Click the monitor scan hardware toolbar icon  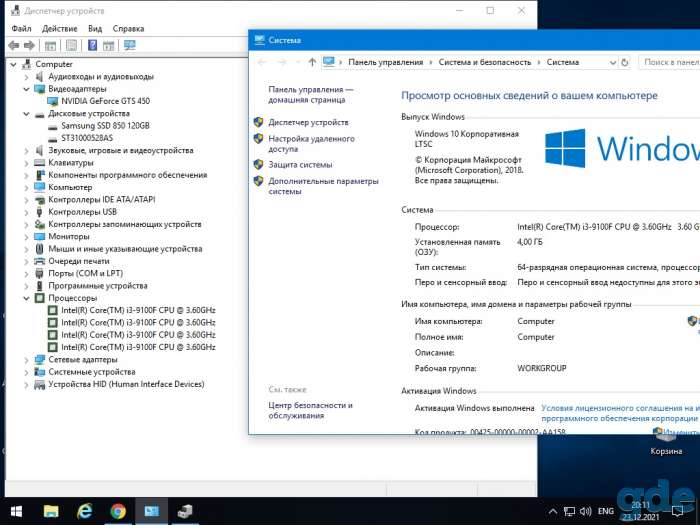[129, 45]
